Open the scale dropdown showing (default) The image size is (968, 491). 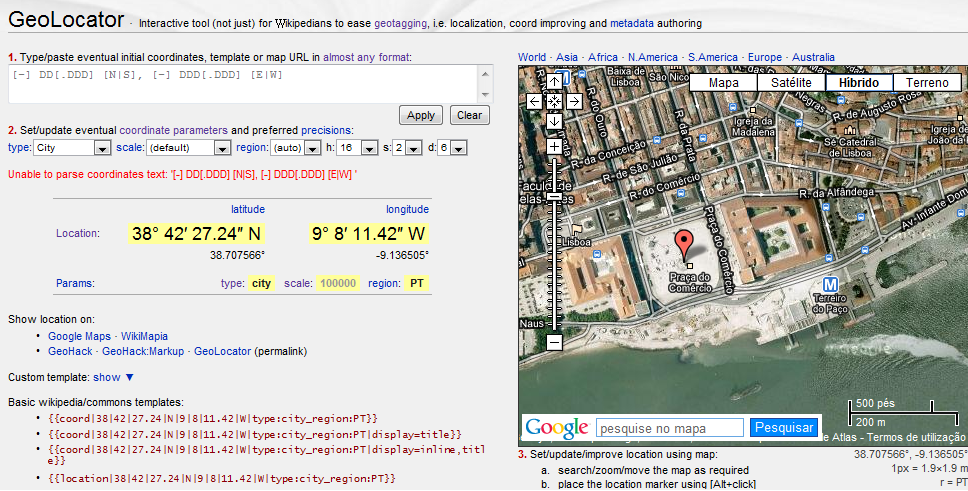(189, 148)
